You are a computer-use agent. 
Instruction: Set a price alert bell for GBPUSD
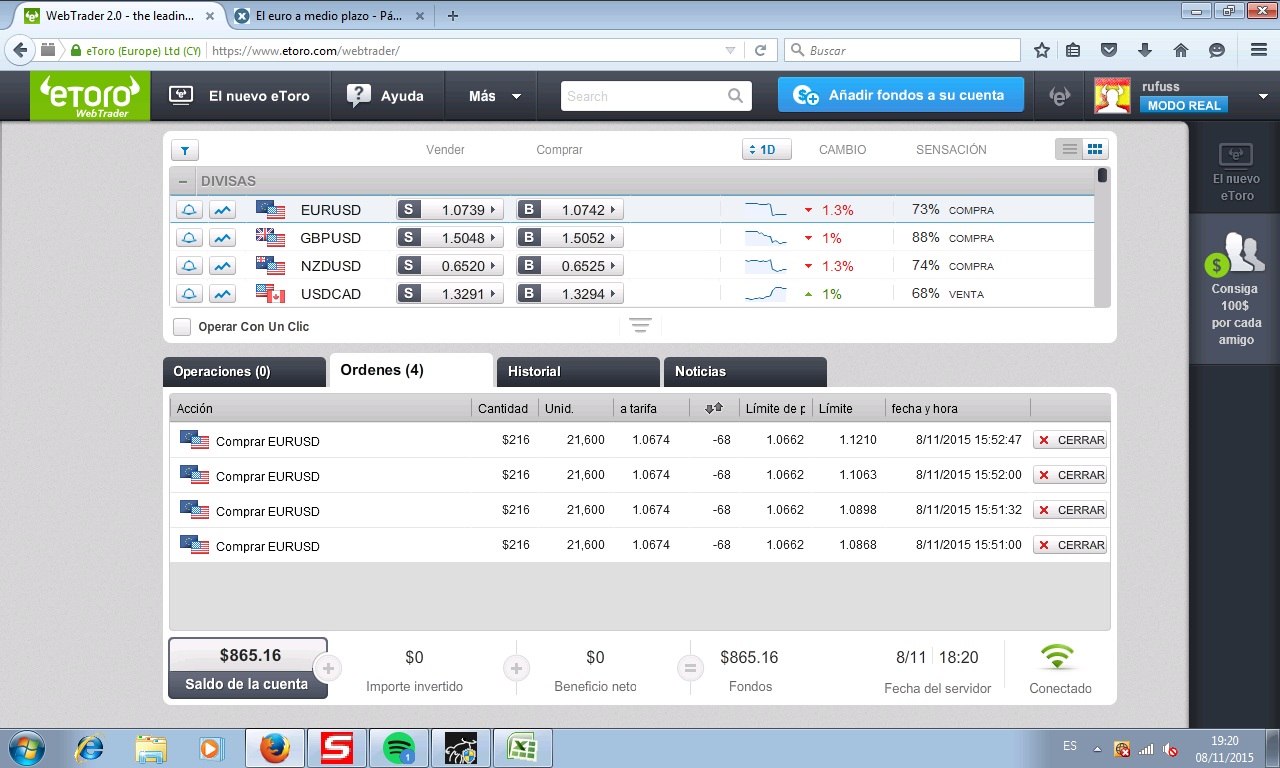[189, 238]
